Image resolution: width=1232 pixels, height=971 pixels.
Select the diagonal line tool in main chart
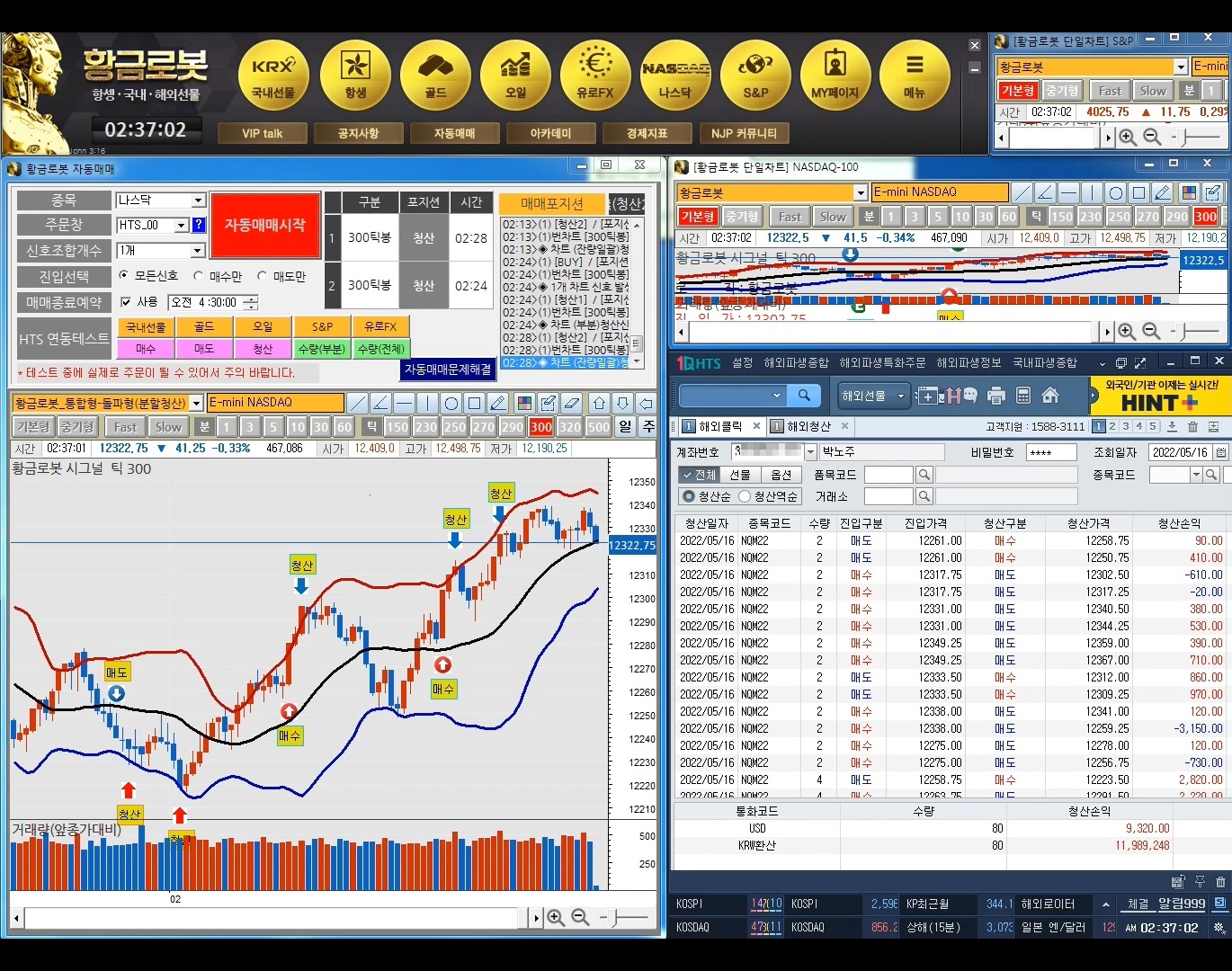[x=357, y=403]
